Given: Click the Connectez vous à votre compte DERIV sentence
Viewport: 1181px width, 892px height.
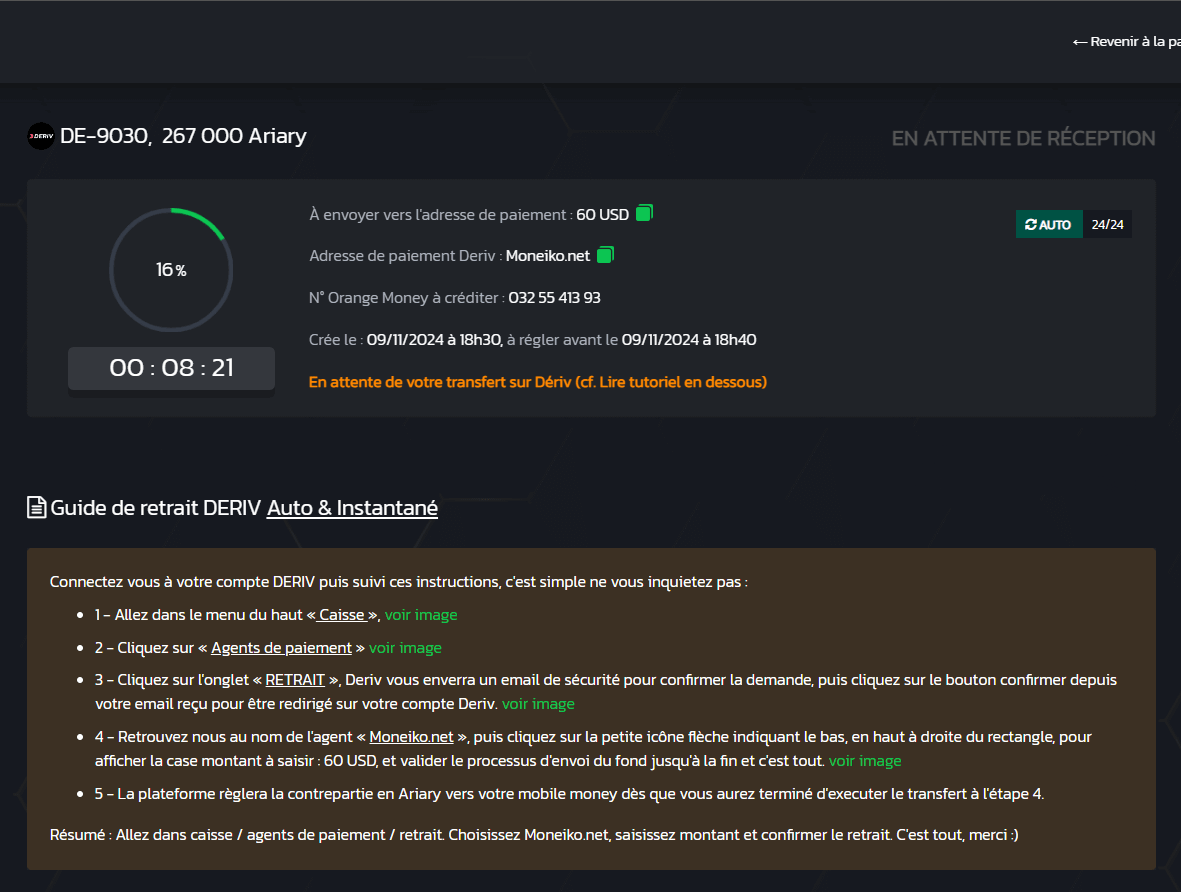Looking at the screenshot, I should pos(398,582).
